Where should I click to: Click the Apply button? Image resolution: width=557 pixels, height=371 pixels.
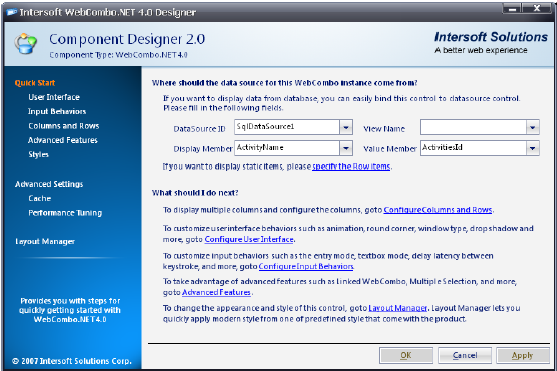point(523,355)
